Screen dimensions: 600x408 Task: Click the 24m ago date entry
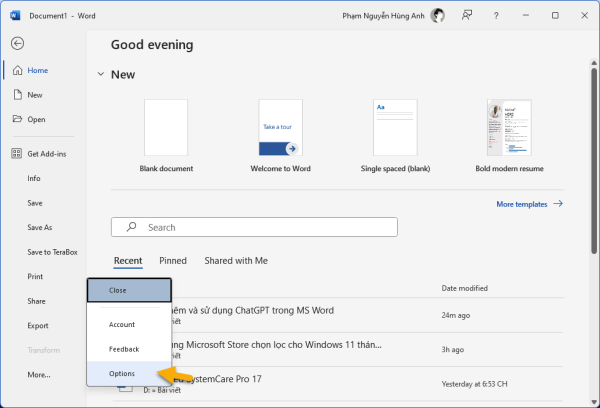pos(455,315)
